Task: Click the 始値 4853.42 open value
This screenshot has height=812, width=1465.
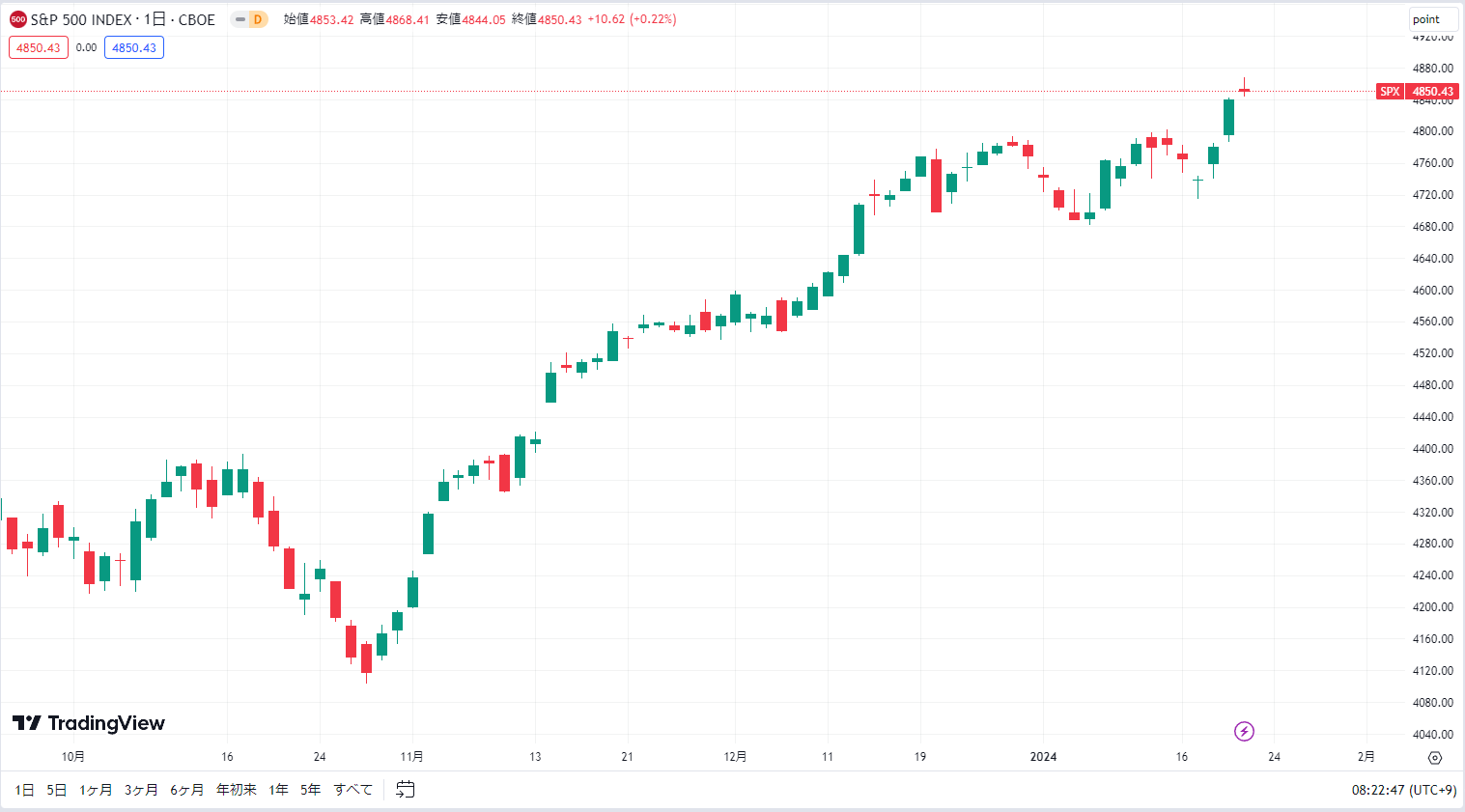Action: pyautogui.click(x=319, y=19)
